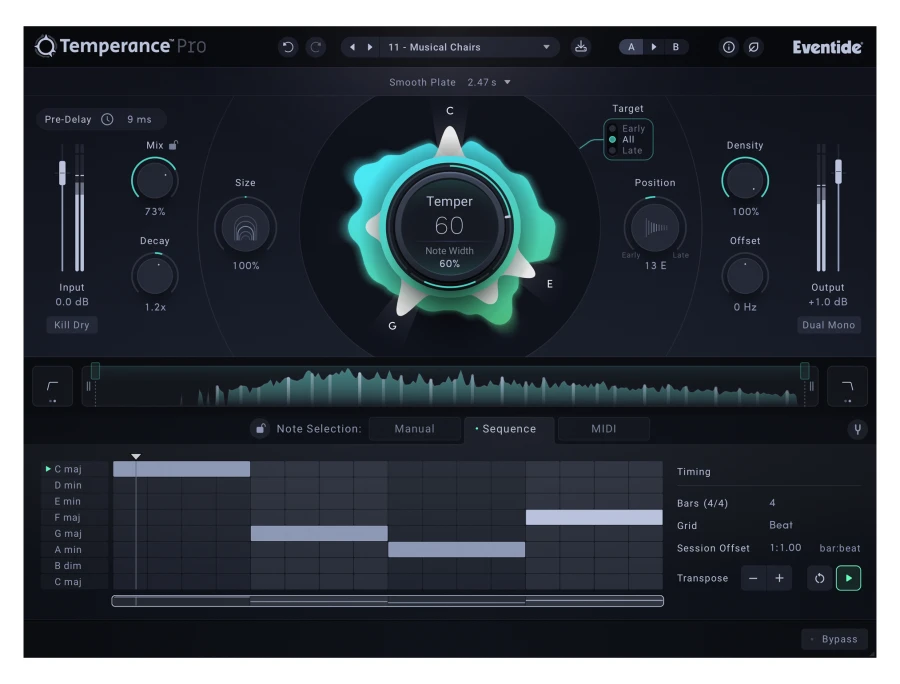The image size is (900, 684).
Task: Click the left range handle on spectrum
Action: click(95, 371)
